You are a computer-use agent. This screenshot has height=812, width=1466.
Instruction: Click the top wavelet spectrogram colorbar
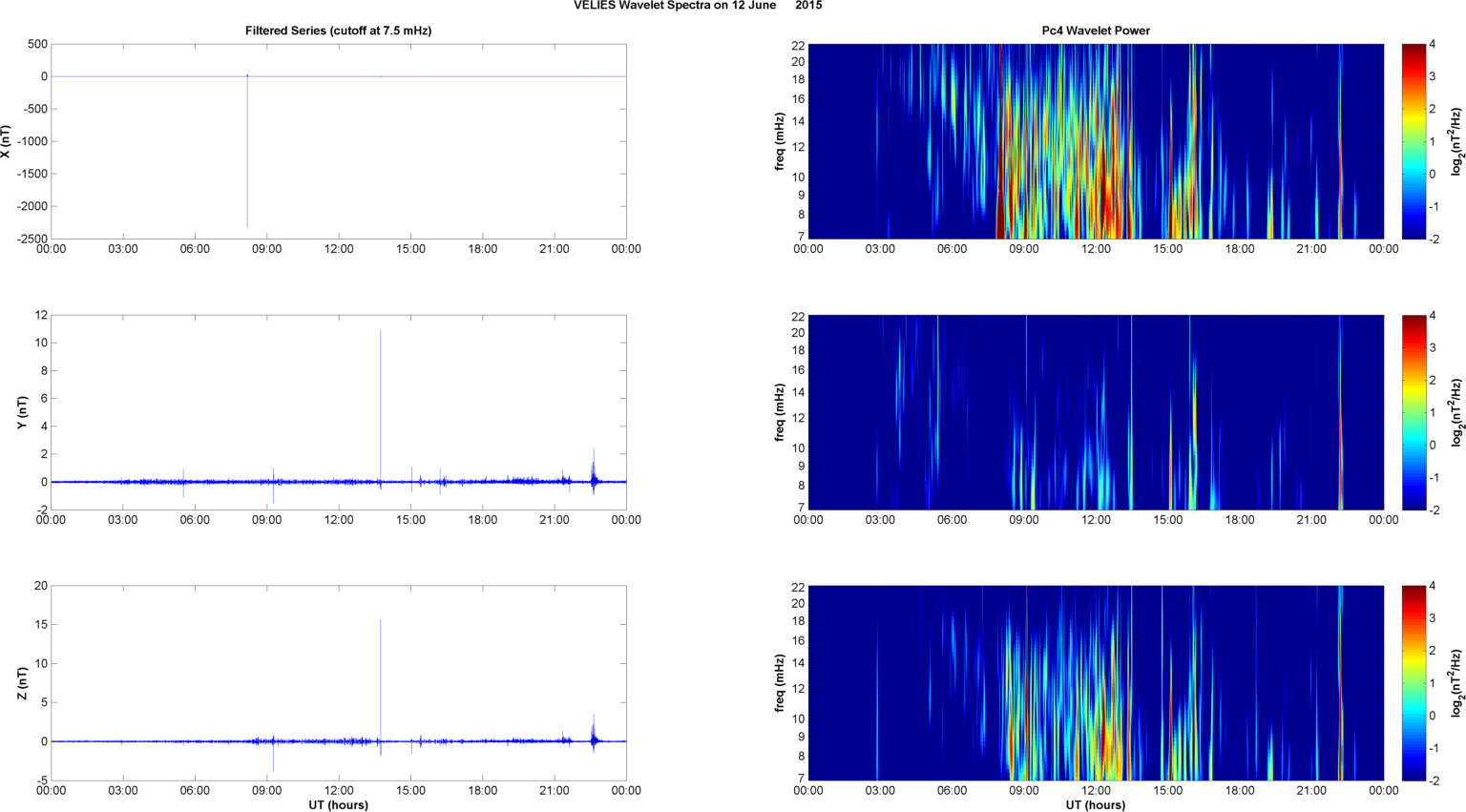1414,141
